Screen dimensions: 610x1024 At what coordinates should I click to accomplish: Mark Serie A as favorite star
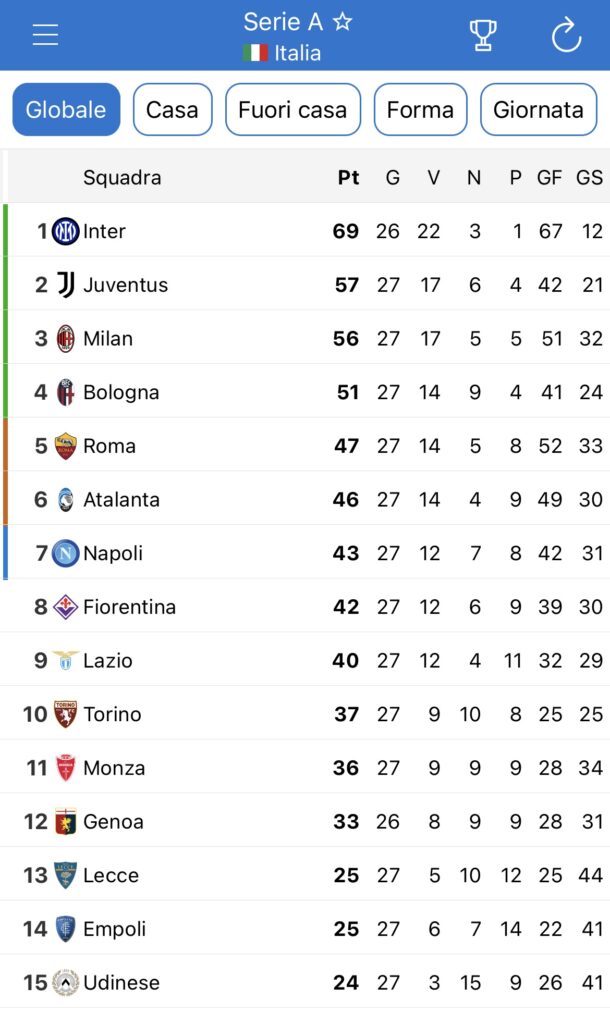(x=342, y=22)
